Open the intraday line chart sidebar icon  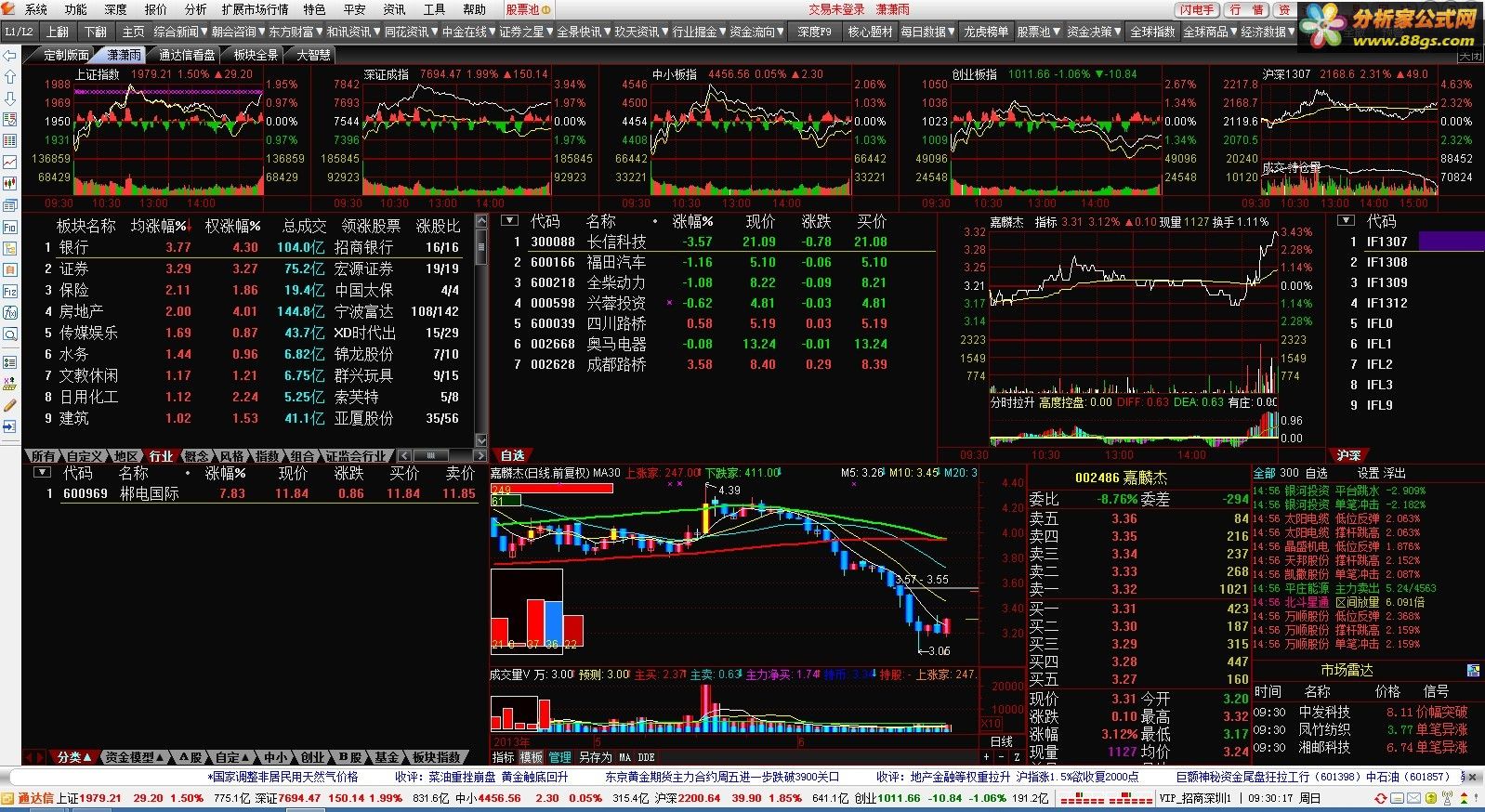click(x=10, y=163)
